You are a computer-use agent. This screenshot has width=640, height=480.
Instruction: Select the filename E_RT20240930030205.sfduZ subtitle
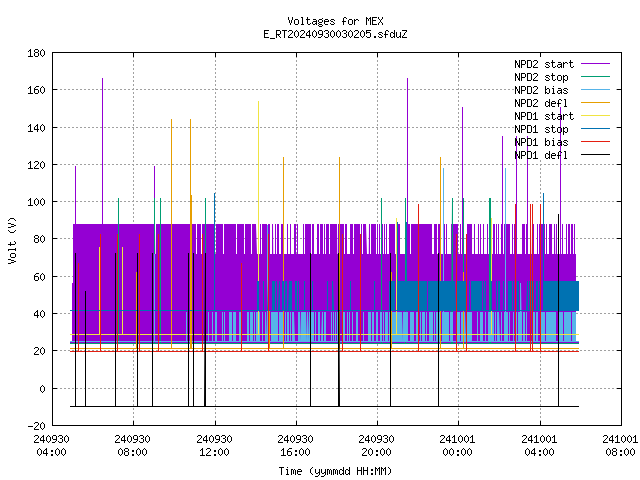[335, 34]
